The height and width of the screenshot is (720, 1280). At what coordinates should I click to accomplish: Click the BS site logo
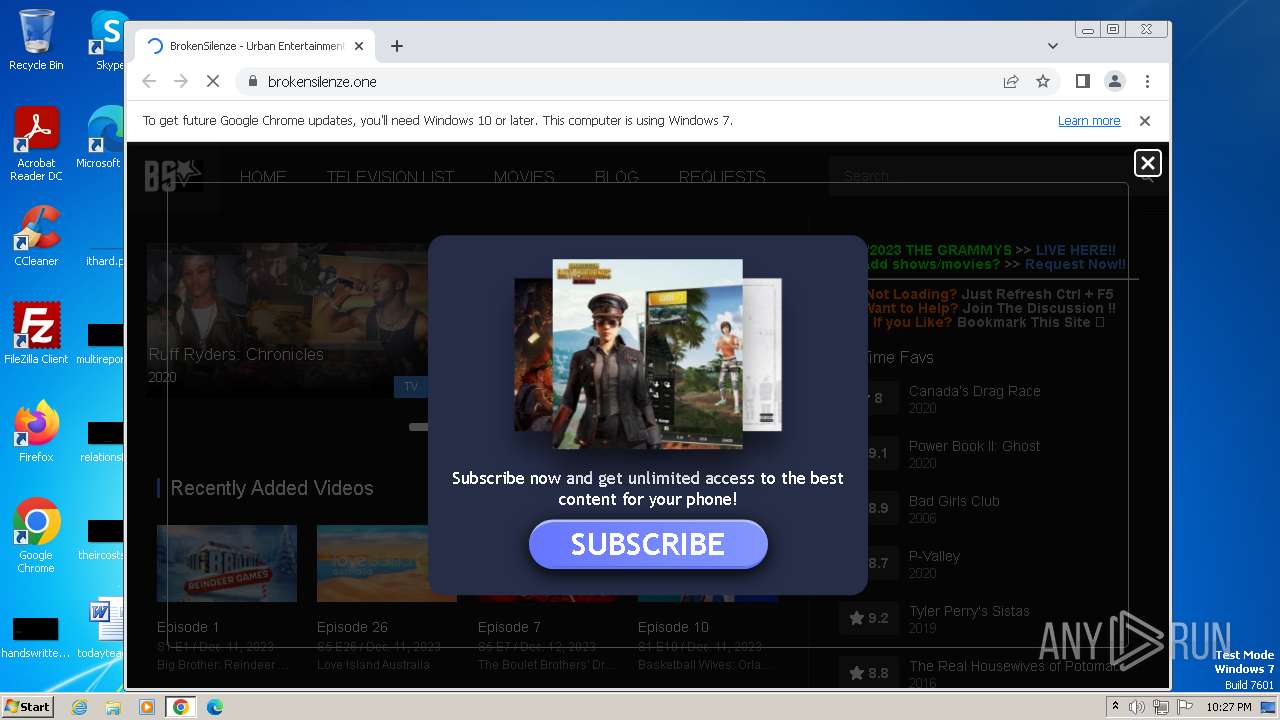[x=173, y=176]
